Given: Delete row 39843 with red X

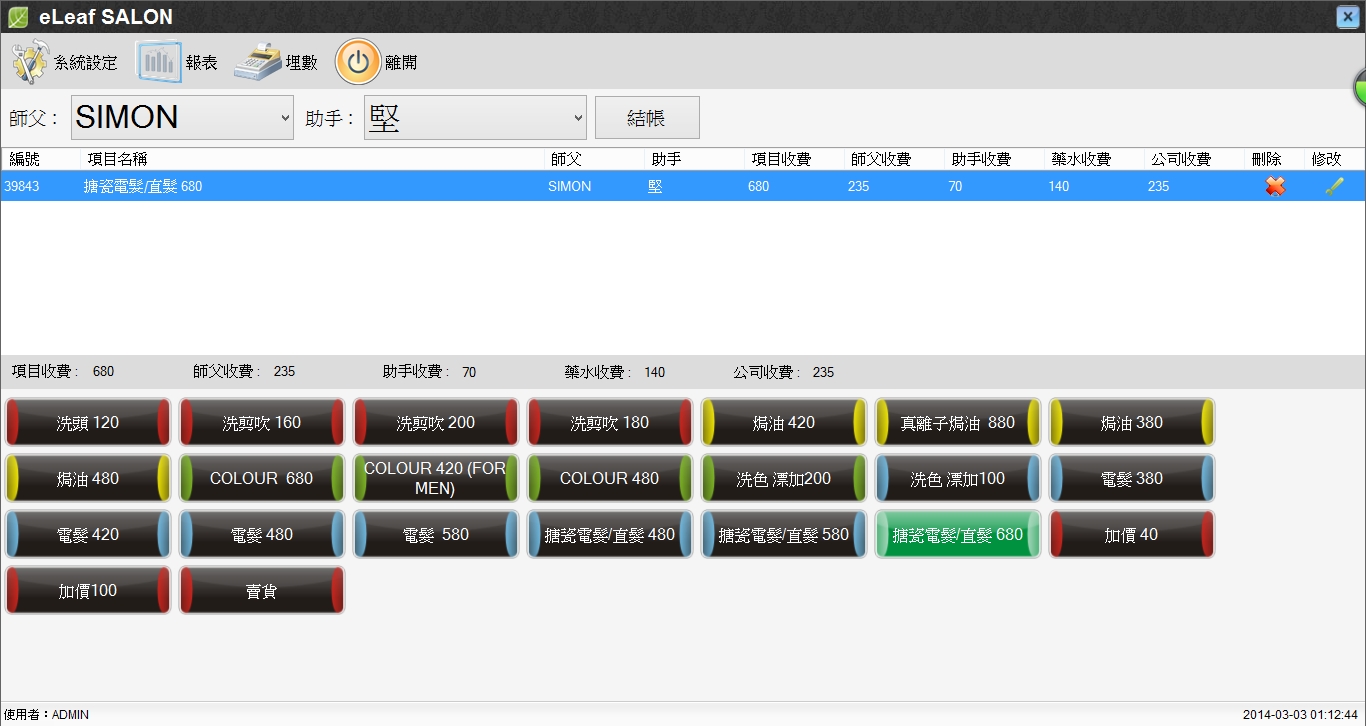Looking at the screenshot, I should (x=1275, y=186).
